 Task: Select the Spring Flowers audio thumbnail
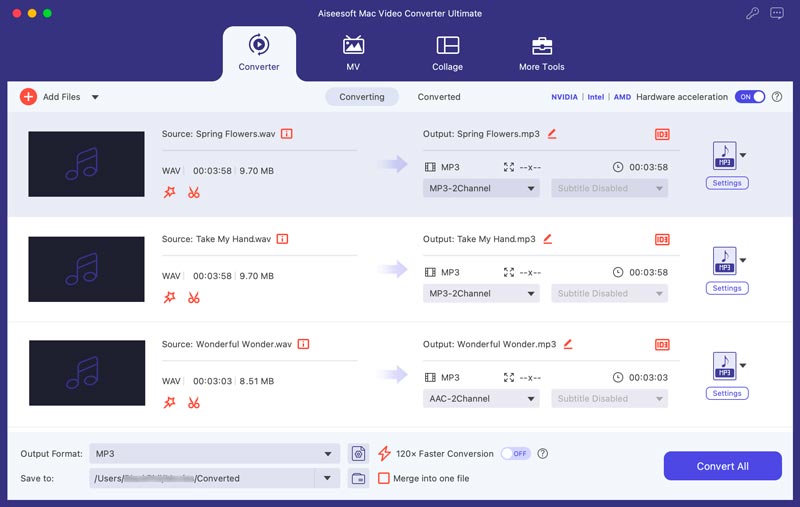[x=86, y=164]
